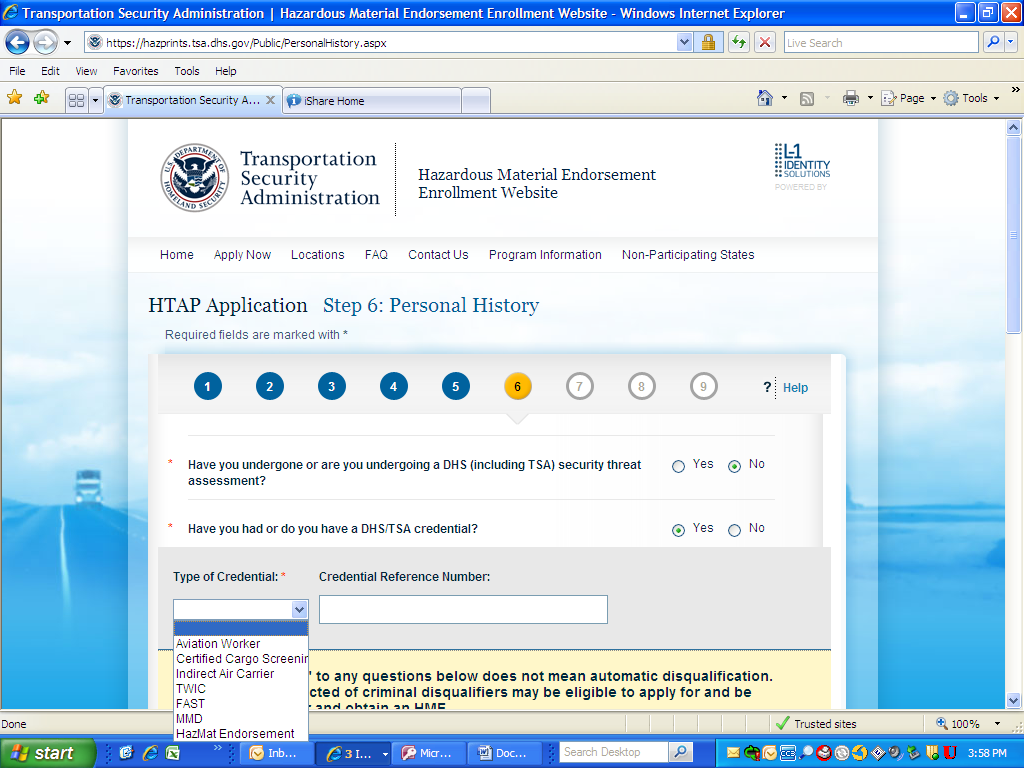The image size is (1024, 768).
Task: Select Yes for security threat assessment
Action: coord(679,466)
